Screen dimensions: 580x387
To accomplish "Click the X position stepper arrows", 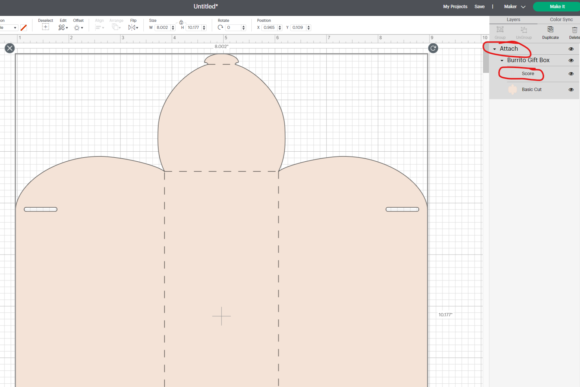I will pos(280,28).
